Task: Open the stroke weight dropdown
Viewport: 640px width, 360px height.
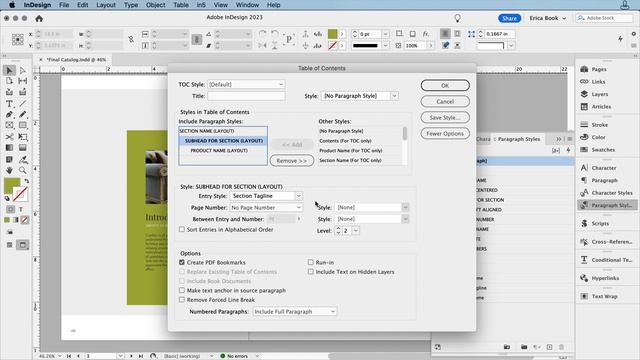Action: click(385, 34)
